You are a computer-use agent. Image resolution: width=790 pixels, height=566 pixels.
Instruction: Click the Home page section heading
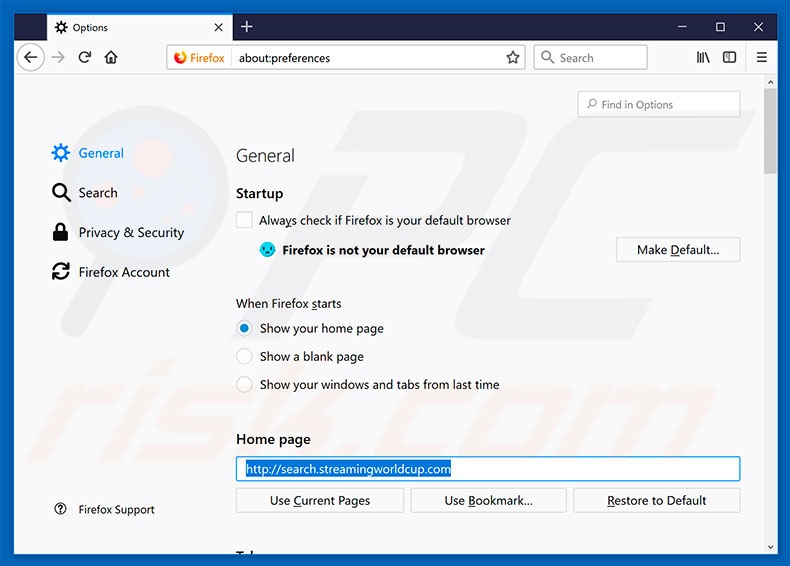pos(273,439)
